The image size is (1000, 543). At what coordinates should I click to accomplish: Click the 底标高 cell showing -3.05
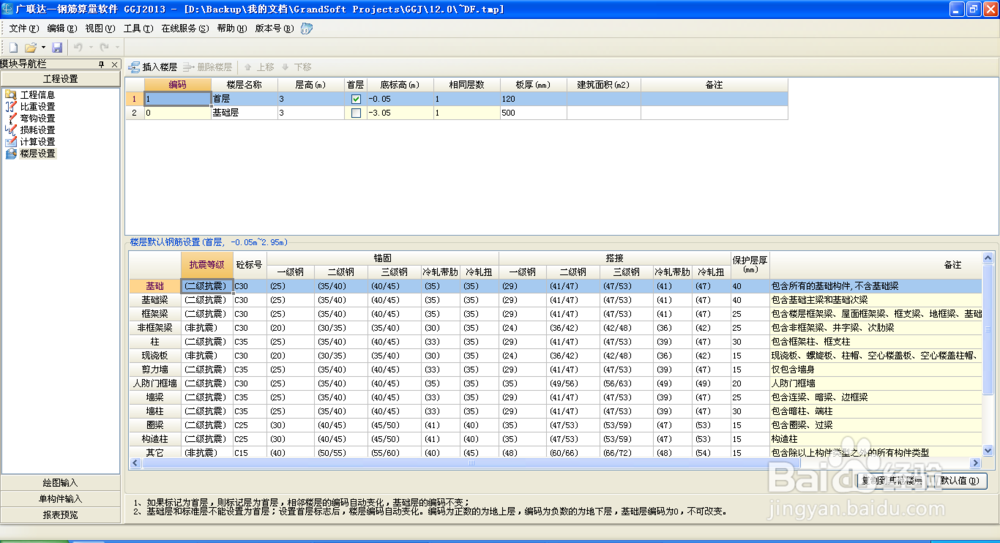pyautogui.click(x=400, y=113)
